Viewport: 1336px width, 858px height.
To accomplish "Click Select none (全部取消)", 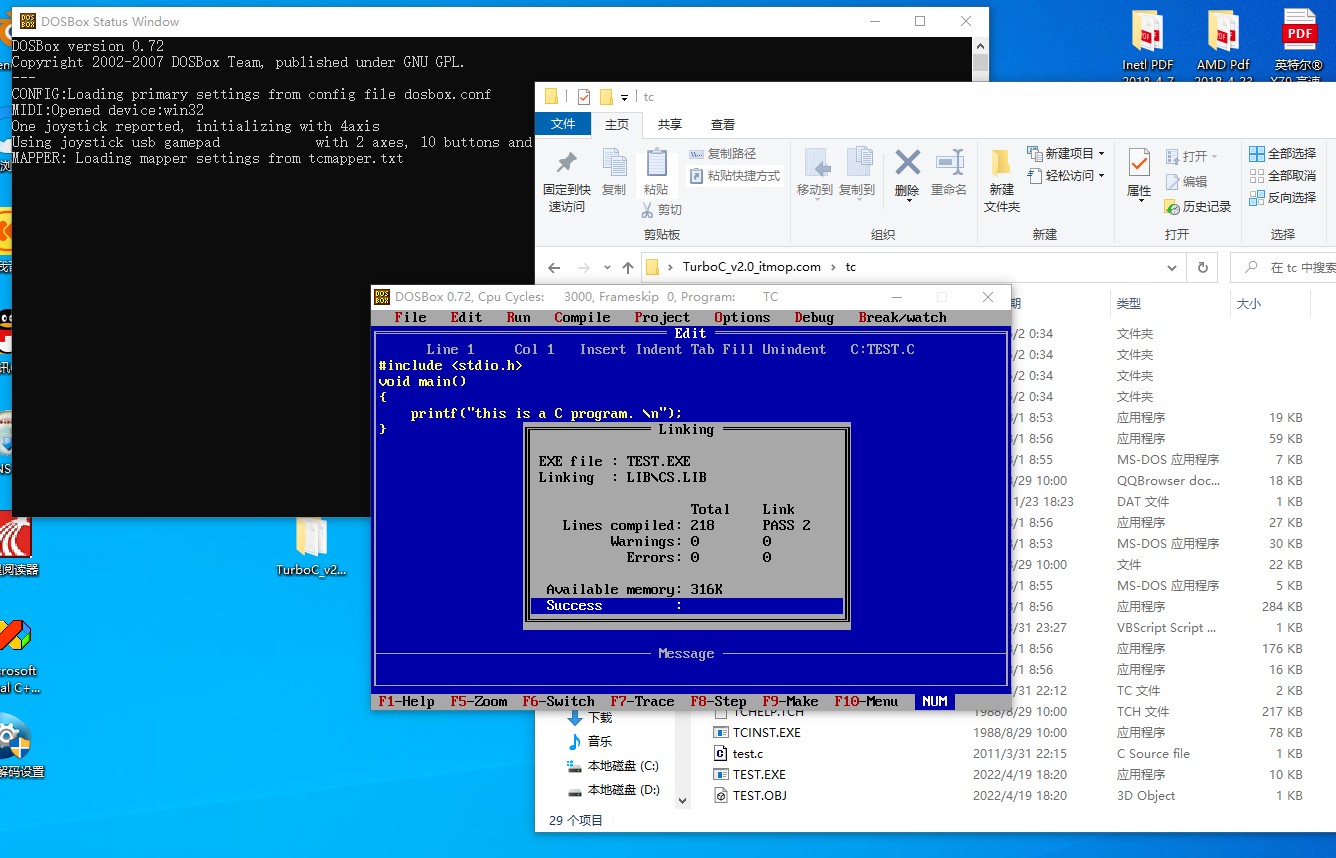I will click(x=1282, y=176).
